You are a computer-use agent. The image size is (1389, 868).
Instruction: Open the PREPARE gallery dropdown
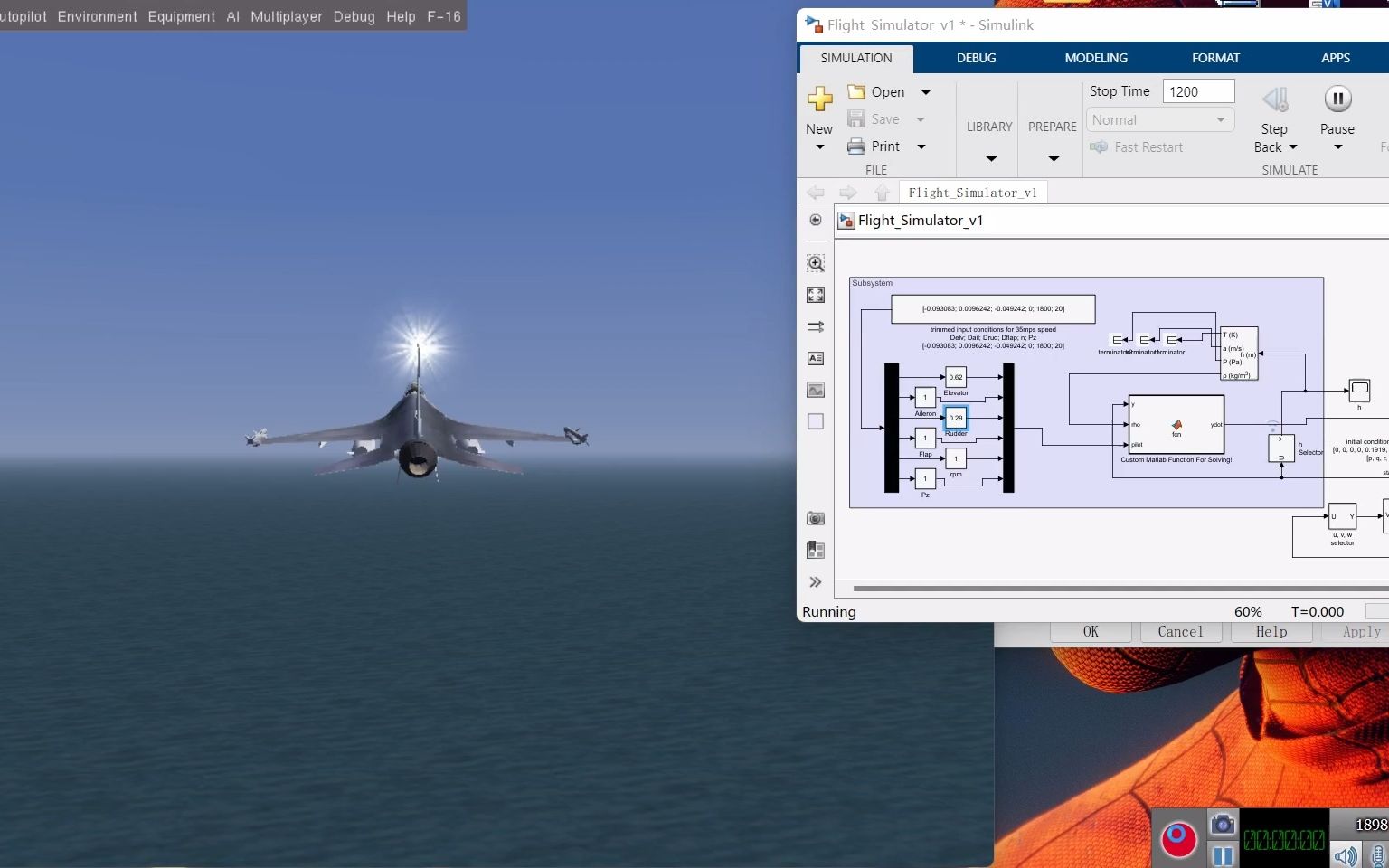pos(1054,158)
